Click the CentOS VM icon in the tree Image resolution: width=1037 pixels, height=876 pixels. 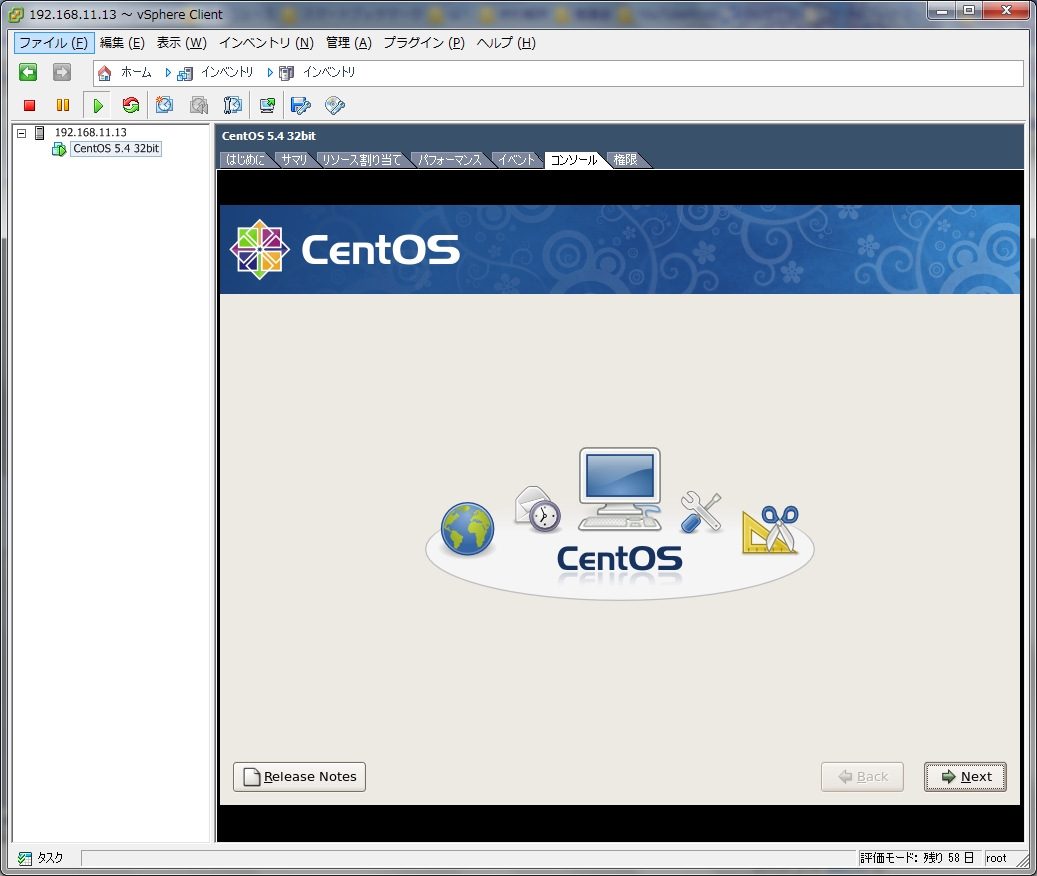(x=59, y=149)
